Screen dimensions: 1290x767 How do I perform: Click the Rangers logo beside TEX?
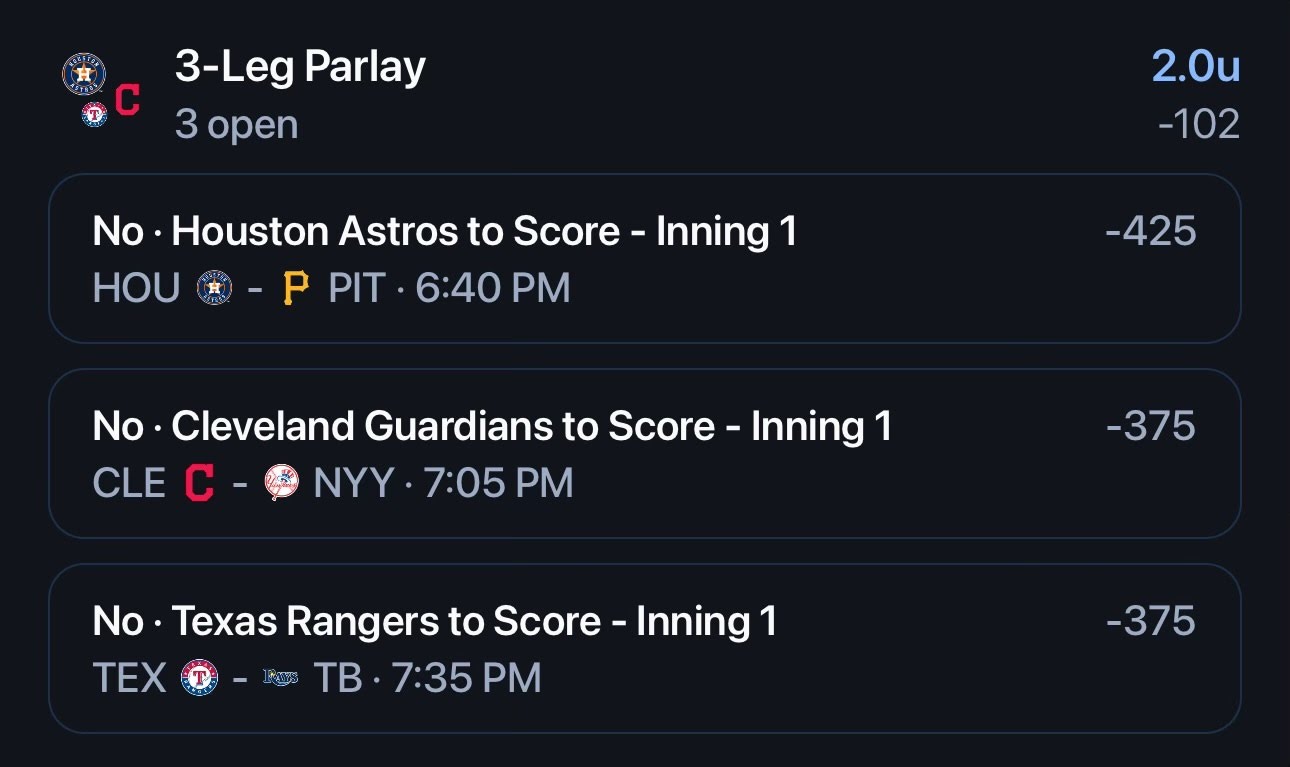(x=199, y=678)
